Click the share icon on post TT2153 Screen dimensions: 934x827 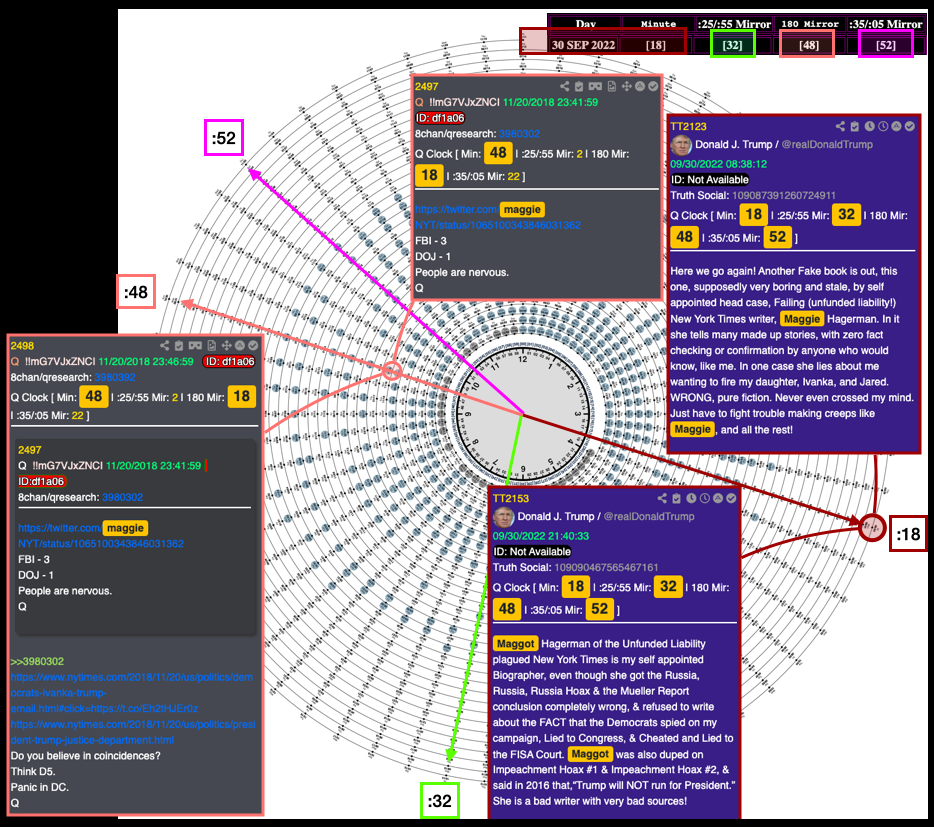662,498
